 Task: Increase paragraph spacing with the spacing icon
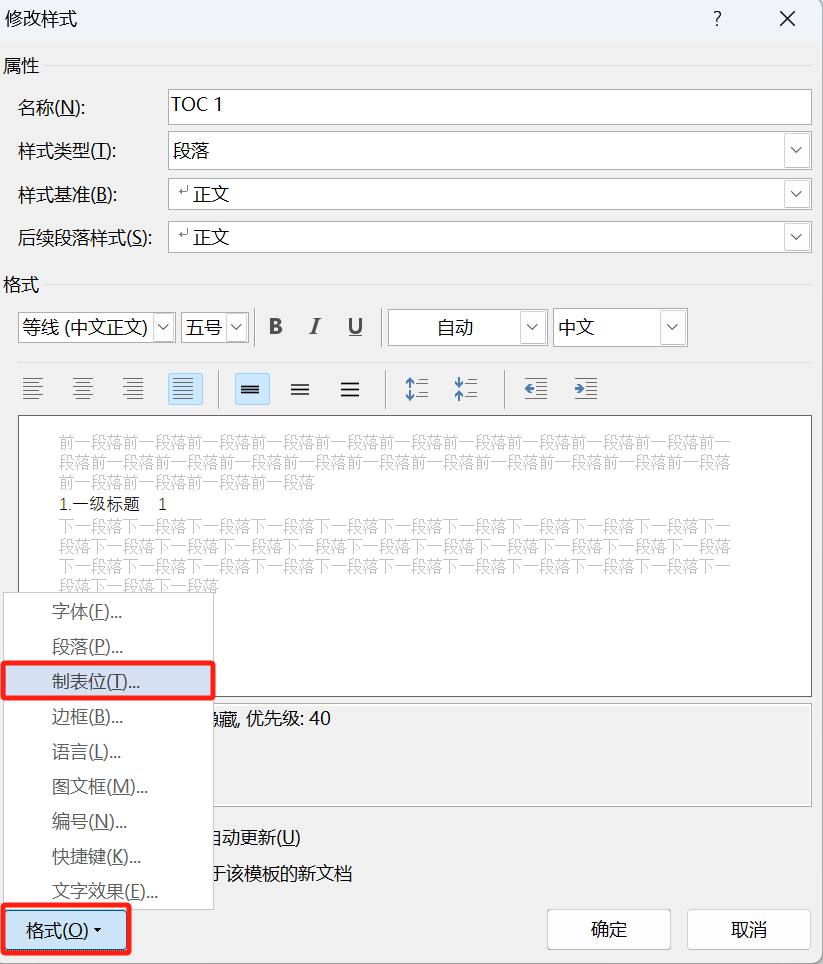(x=417, y=389)
